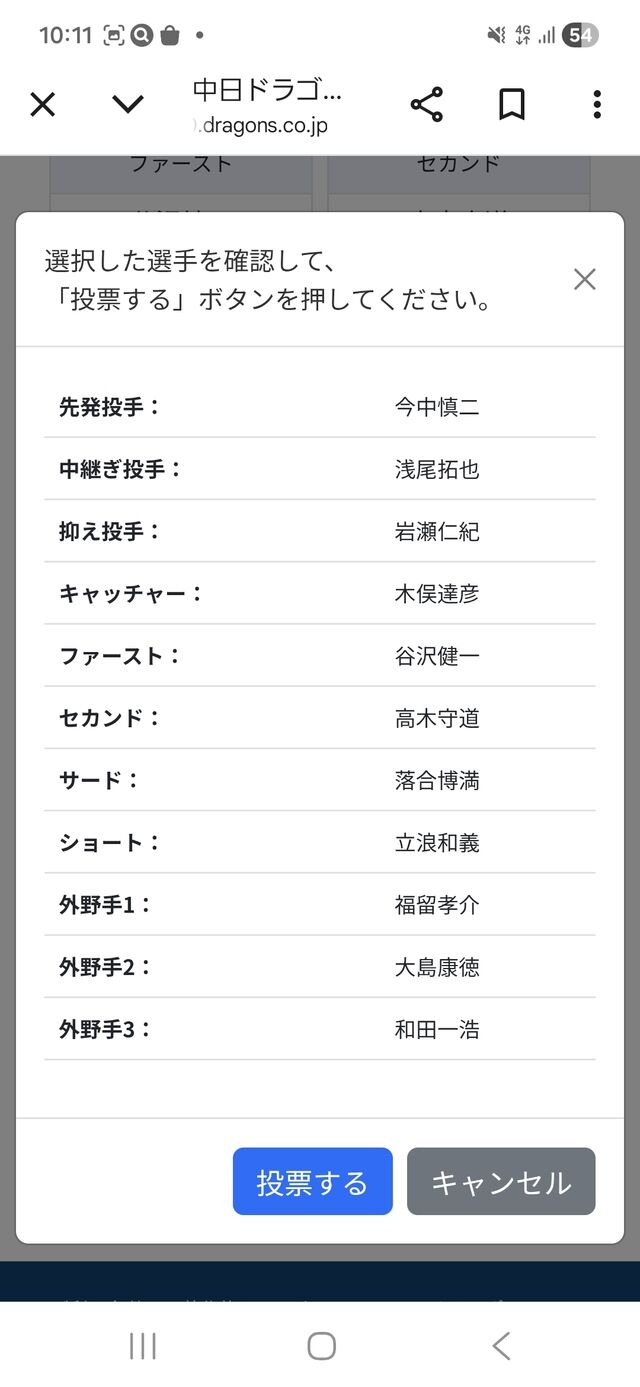Tap the dragons.co.jp URL text
Viewport: 640px width, 1387px height.
click(x=264, y=127)
